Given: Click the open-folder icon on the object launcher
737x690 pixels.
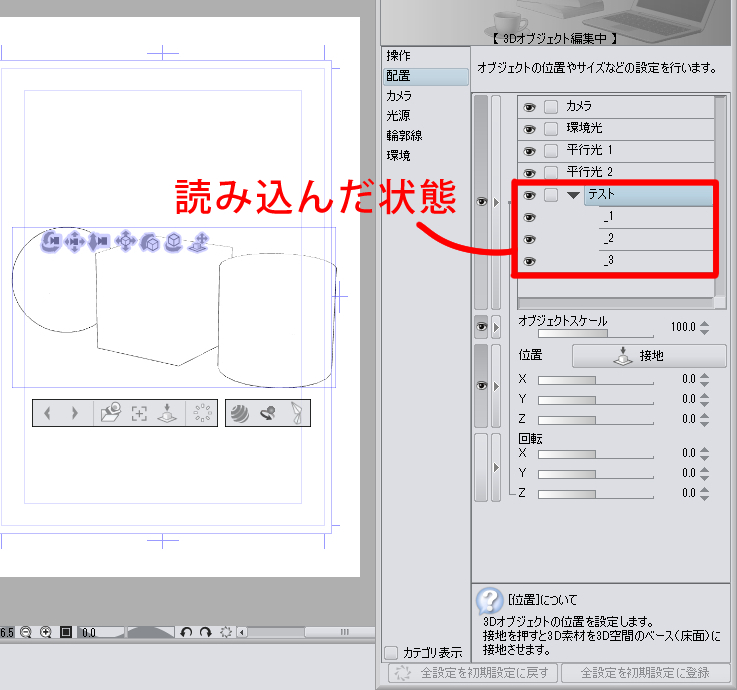Looking at the screenshot, I should click(110, 414).
